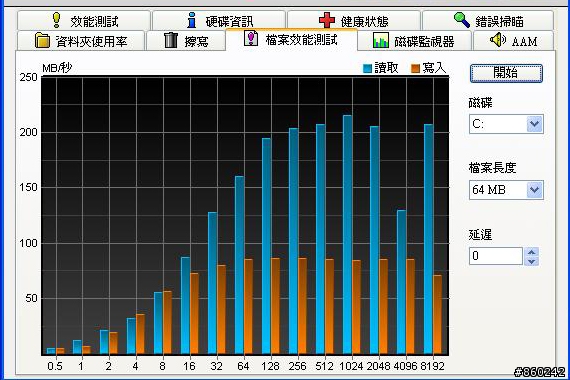570x380 pixels.
Task: Click the 16 block size axis label
Action: pos(189,366)
